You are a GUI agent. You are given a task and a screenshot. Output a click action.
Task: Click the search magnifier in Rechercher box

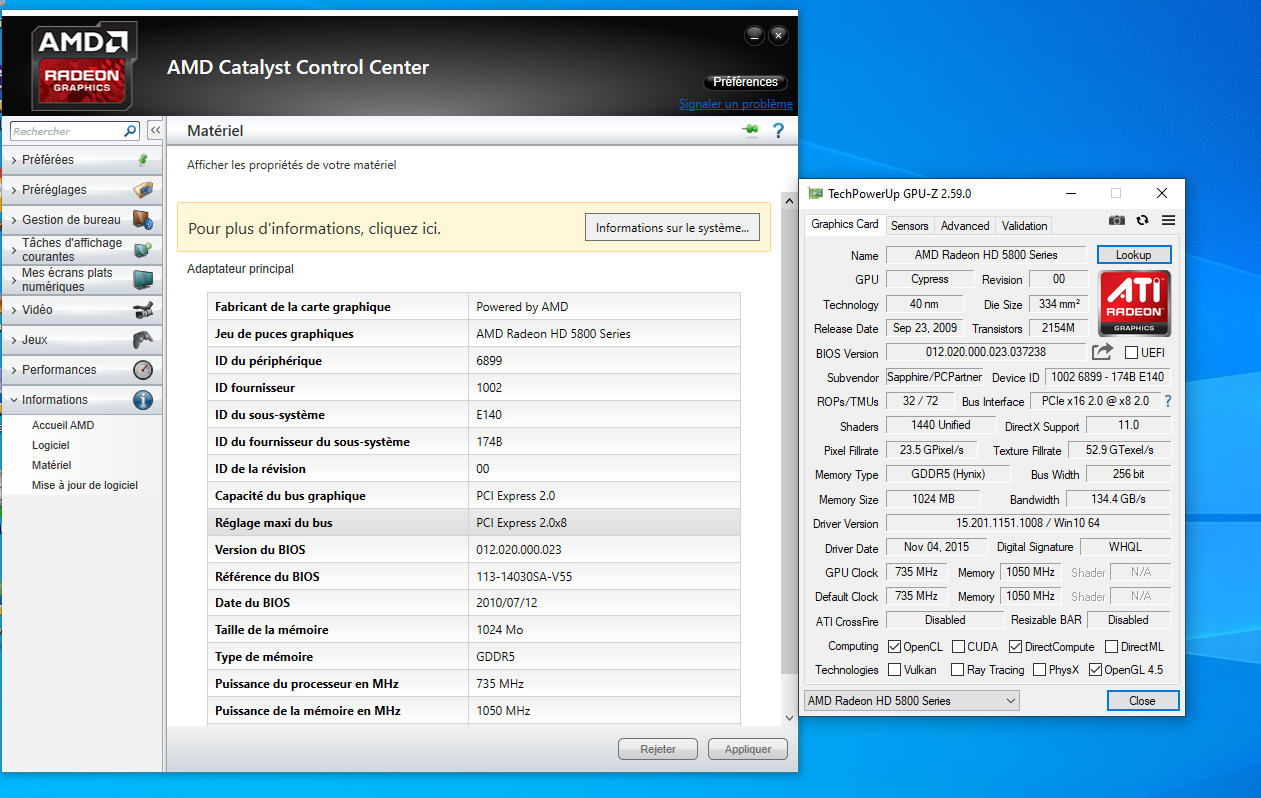(x=130, y=131)
